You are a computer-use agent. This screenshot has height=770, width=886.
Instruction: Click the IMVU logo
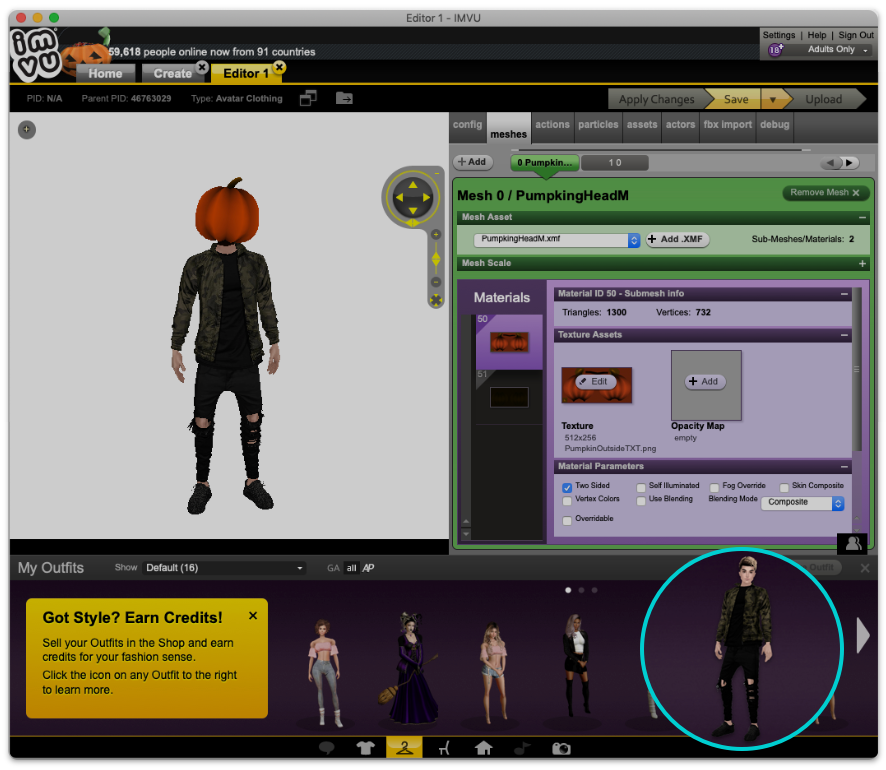pos(36,55)
